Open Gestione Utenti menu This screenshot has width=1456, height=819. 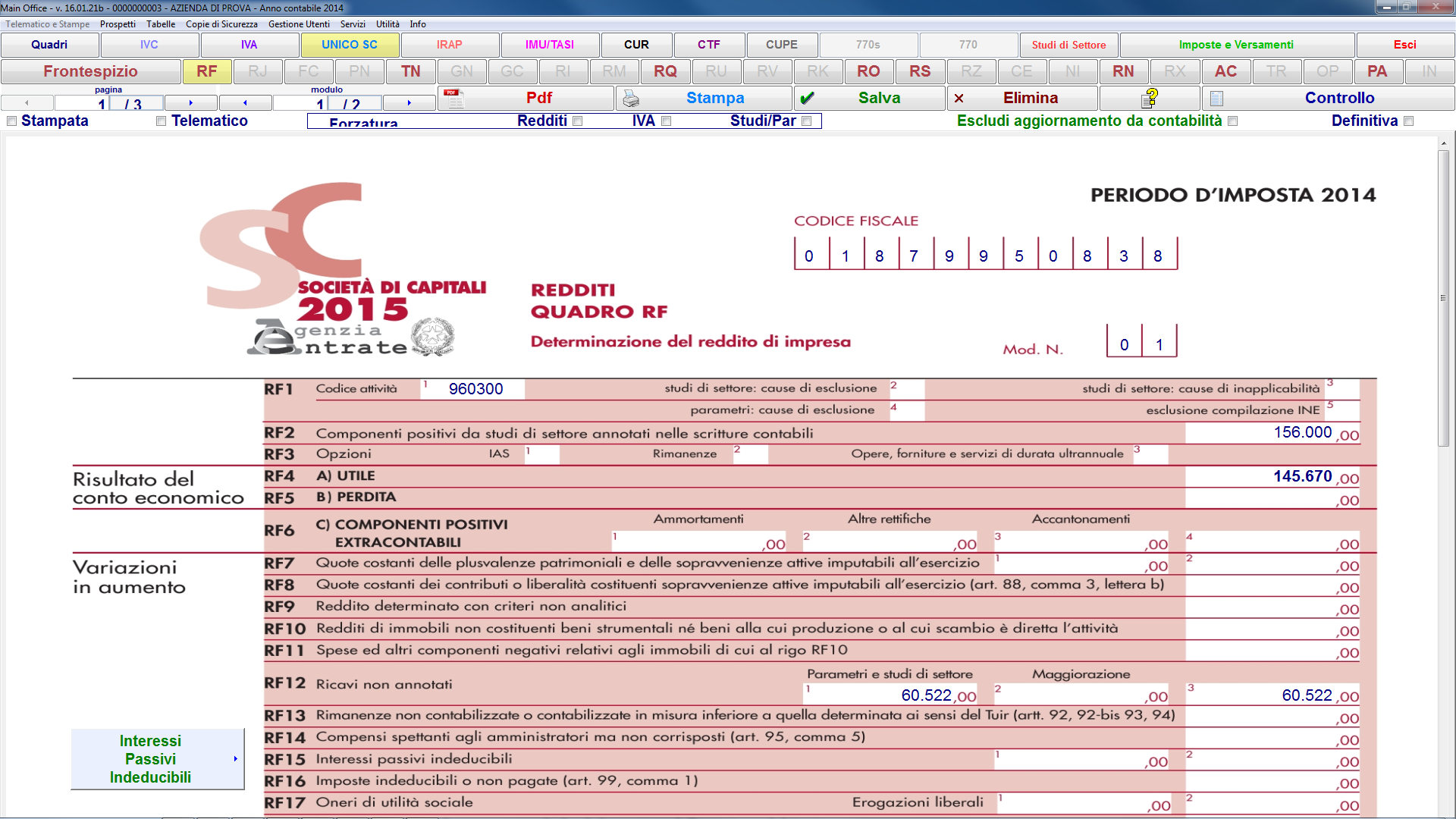point(299,24)
